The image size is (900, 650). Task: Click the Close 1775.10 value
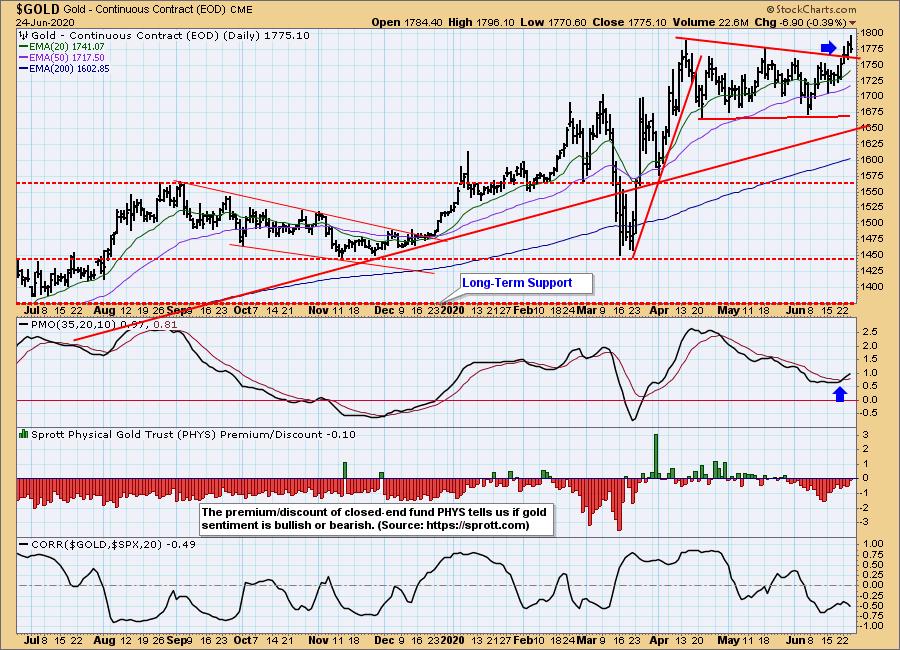point(629,22)
